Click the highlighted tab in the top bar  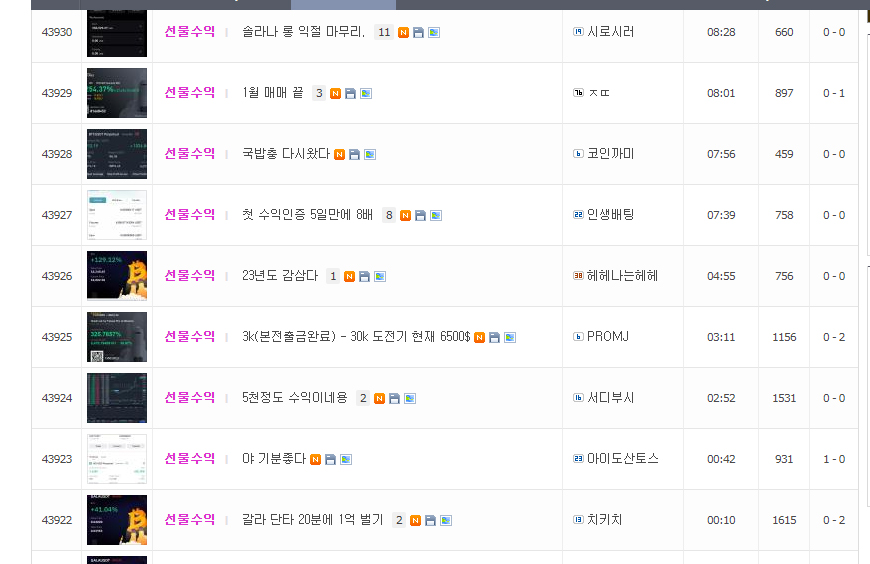(x=343, y=4)
